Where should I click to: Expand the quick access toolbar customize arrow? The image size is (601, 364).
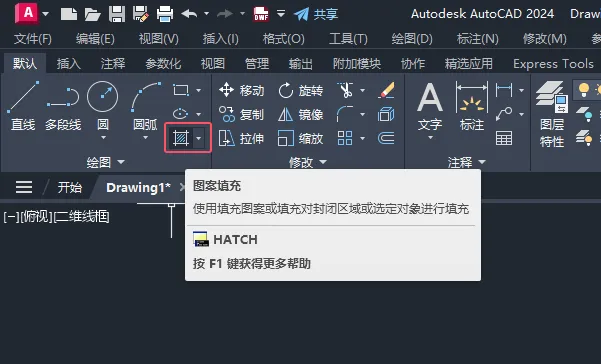click(281, 14)
